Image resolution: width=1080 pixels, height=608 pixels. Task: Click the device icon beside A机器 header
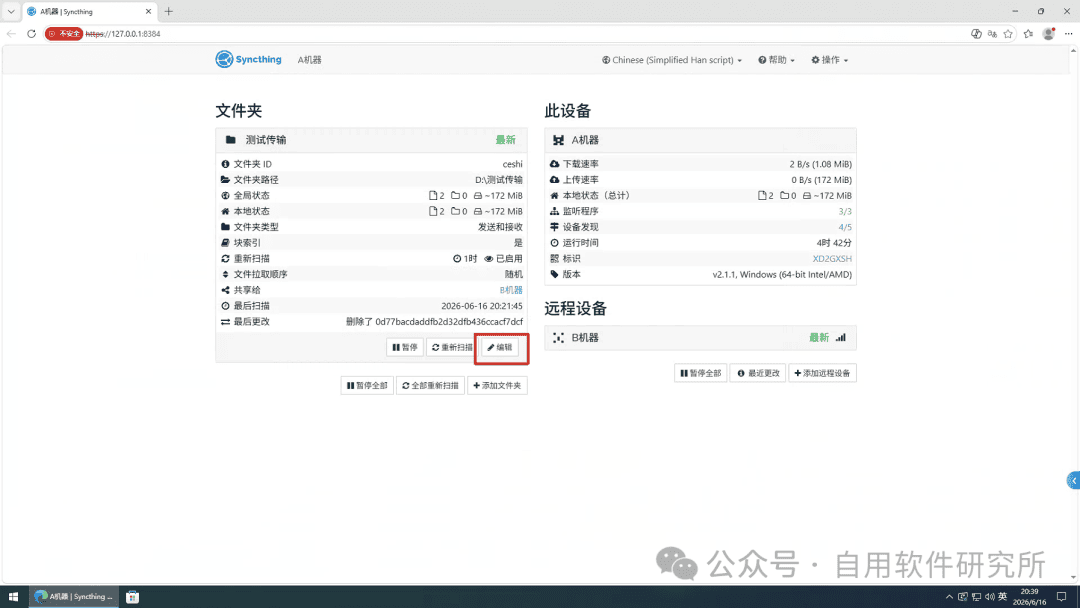559,140
